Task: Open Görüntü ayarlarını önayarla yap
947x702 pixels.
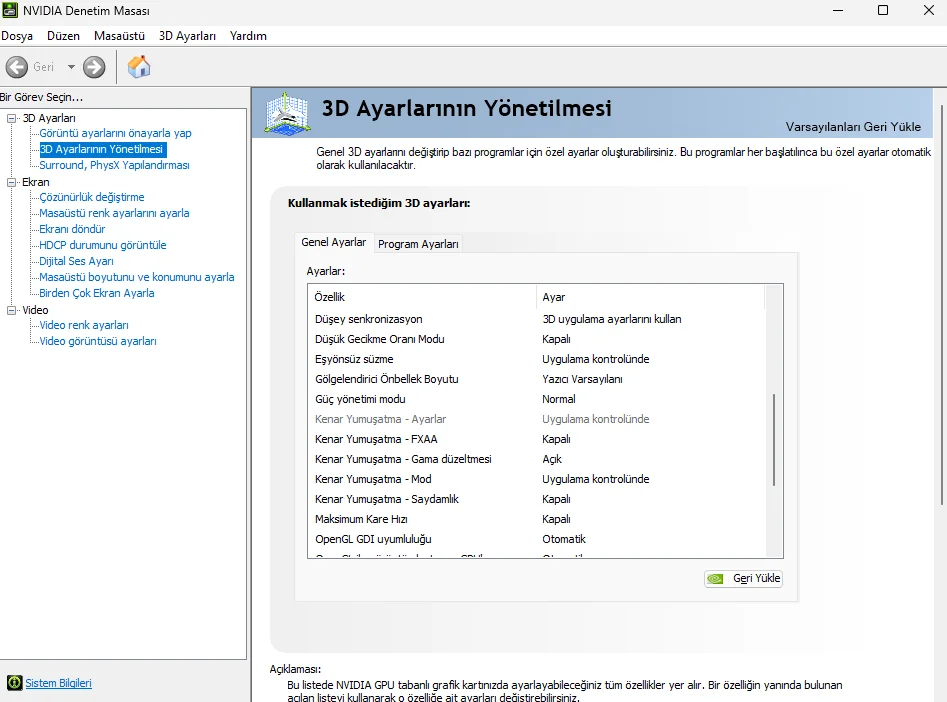Action: (115, 134)
